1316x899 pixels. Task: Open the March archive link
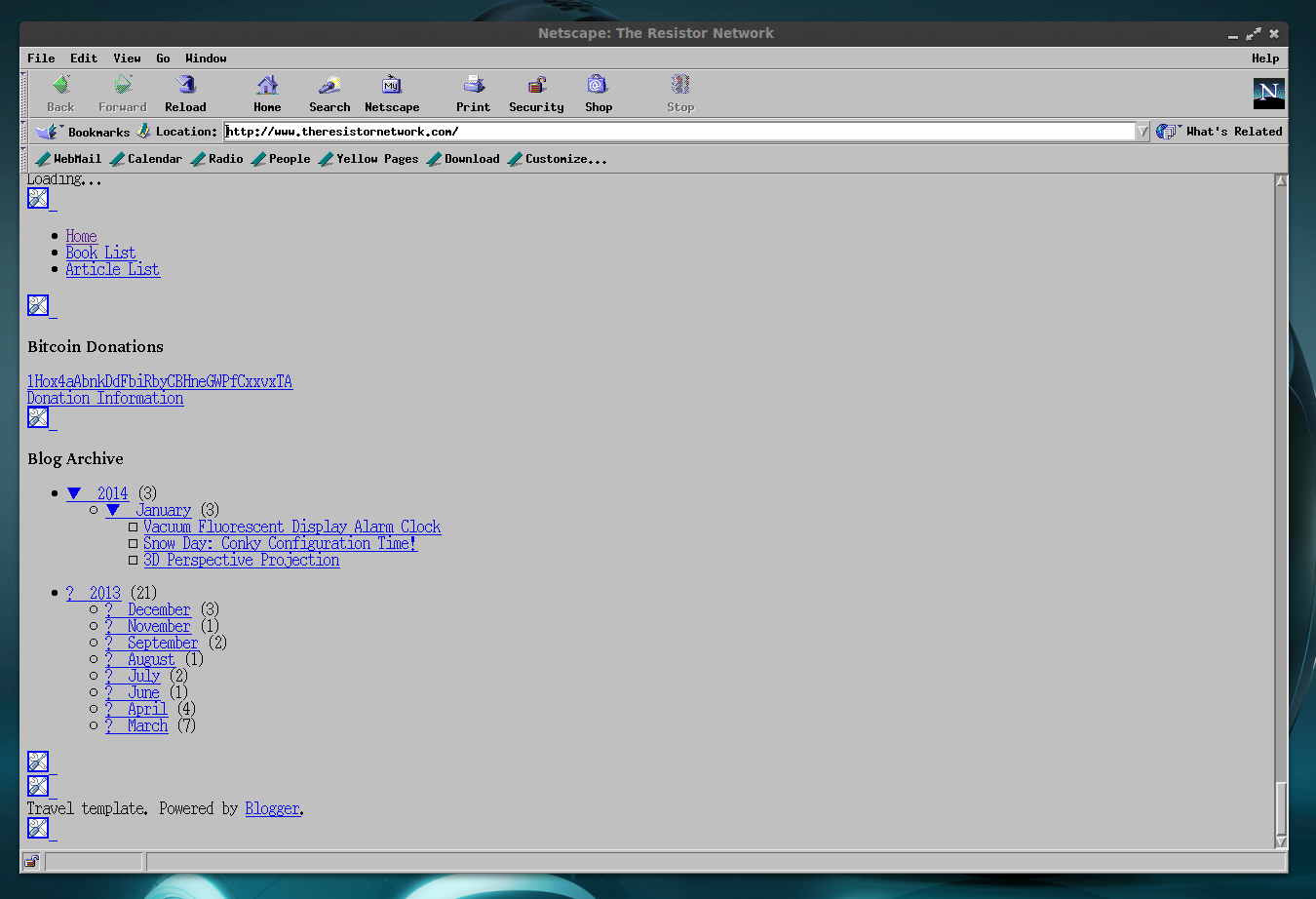point(148,725)
